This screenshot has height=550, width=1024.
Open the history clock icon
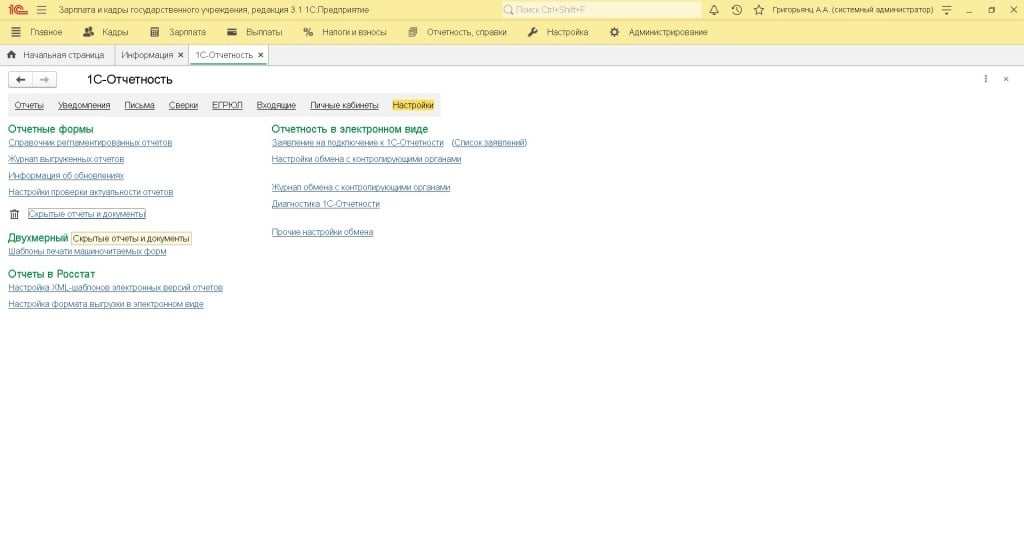(737, 10)
